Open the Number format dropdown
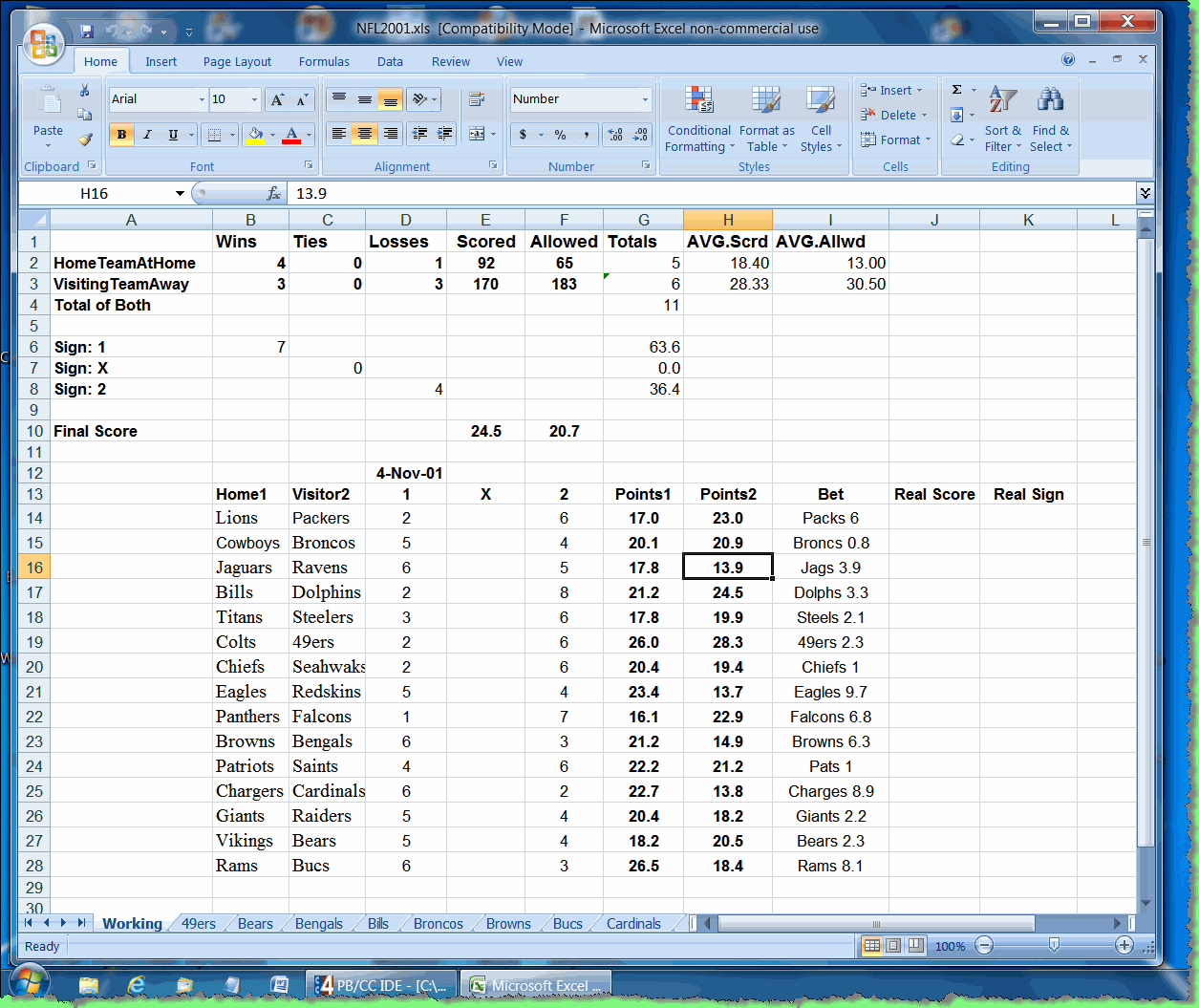The image size is (1199, 1008). coord(645,99)
